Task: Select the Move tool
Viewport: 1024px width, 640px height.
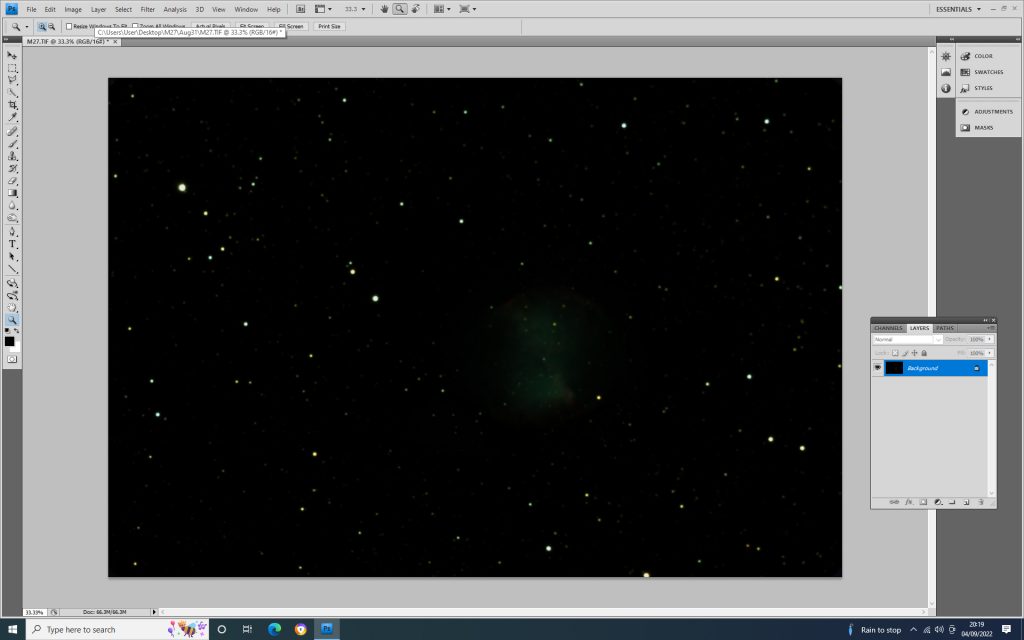Action: pyautogui.click(x=13, y=56)
